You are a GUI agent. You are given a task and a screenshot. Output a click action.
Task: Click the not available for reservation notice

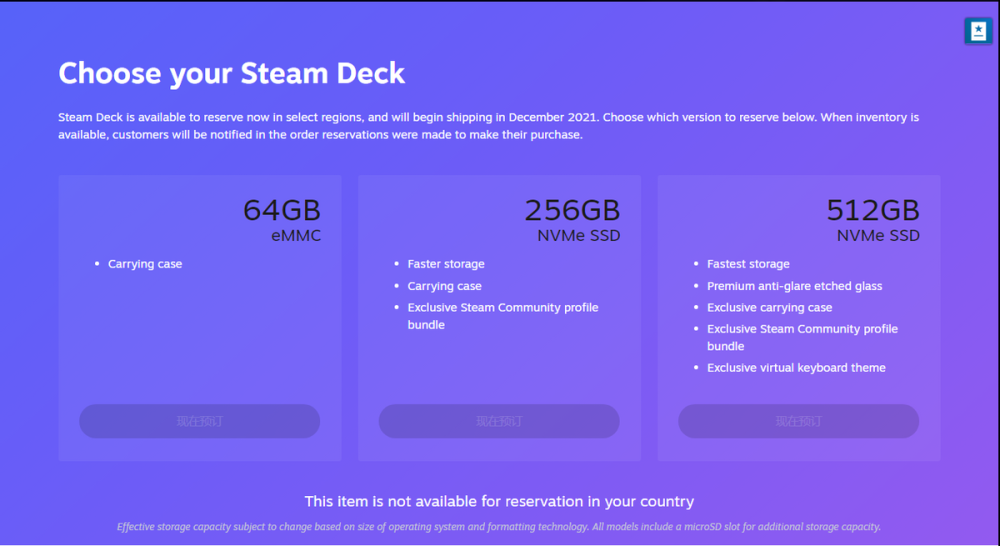point(499,501)
